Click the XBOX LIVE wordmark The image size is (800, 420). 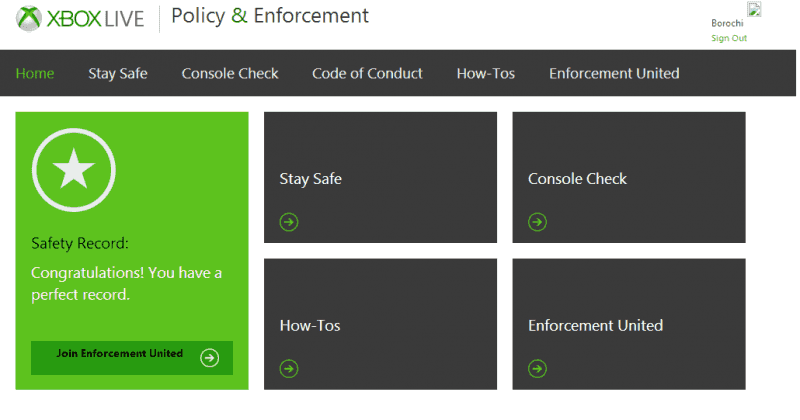pyautogui.click(x=95, y=19)
